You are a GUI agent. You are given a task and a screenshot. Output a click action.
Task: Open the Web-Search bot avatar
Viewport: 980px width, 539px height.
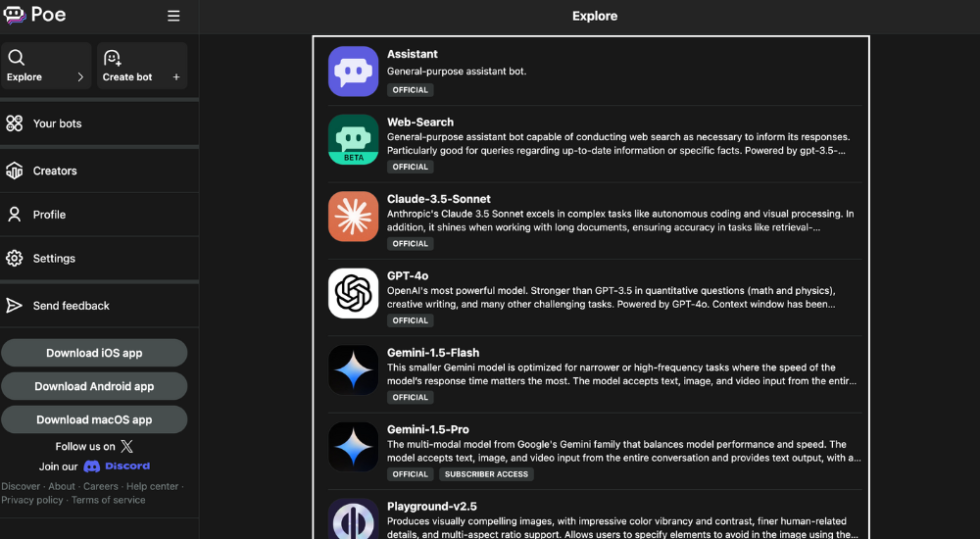tap(353, 139)
